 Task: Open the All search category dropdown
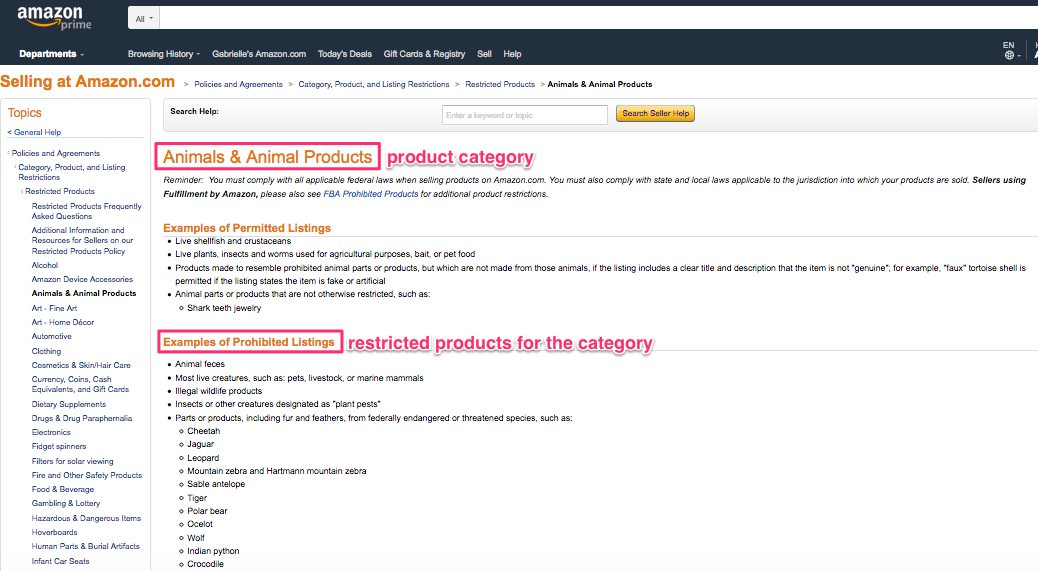(x=144, y=19)
